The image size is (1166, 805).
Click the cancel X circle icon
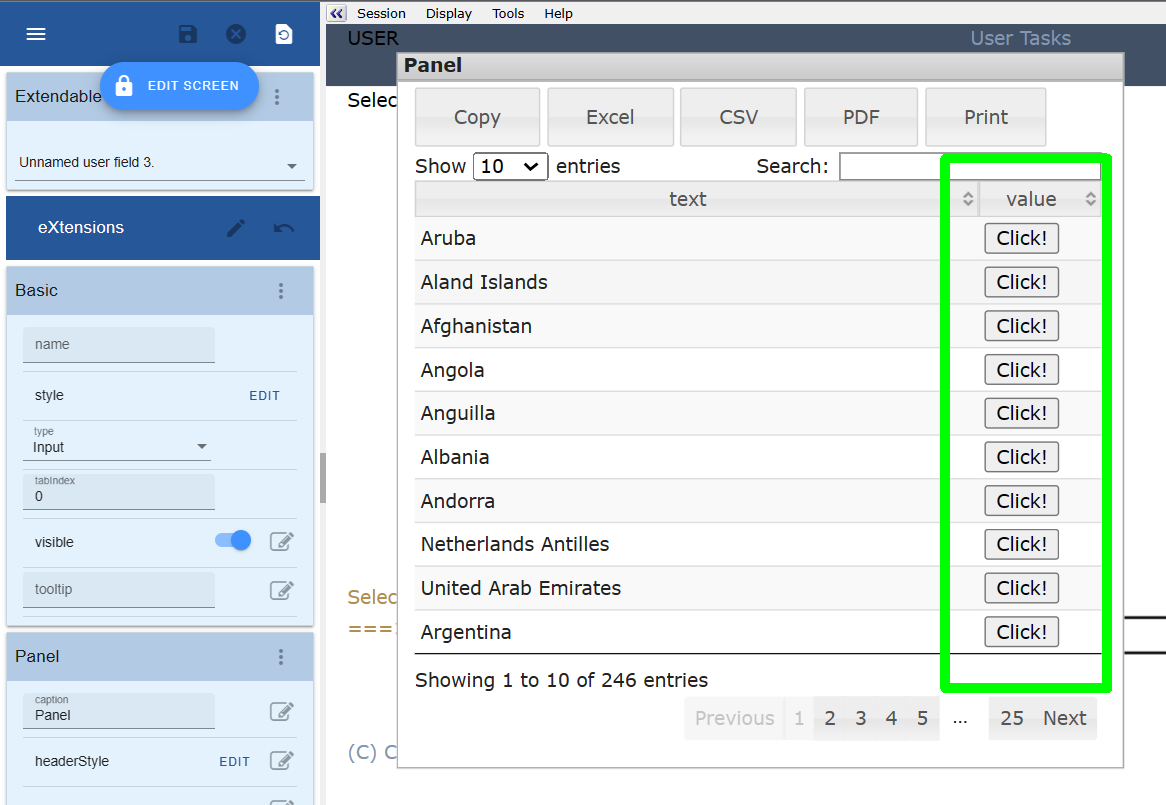(236, 34)
